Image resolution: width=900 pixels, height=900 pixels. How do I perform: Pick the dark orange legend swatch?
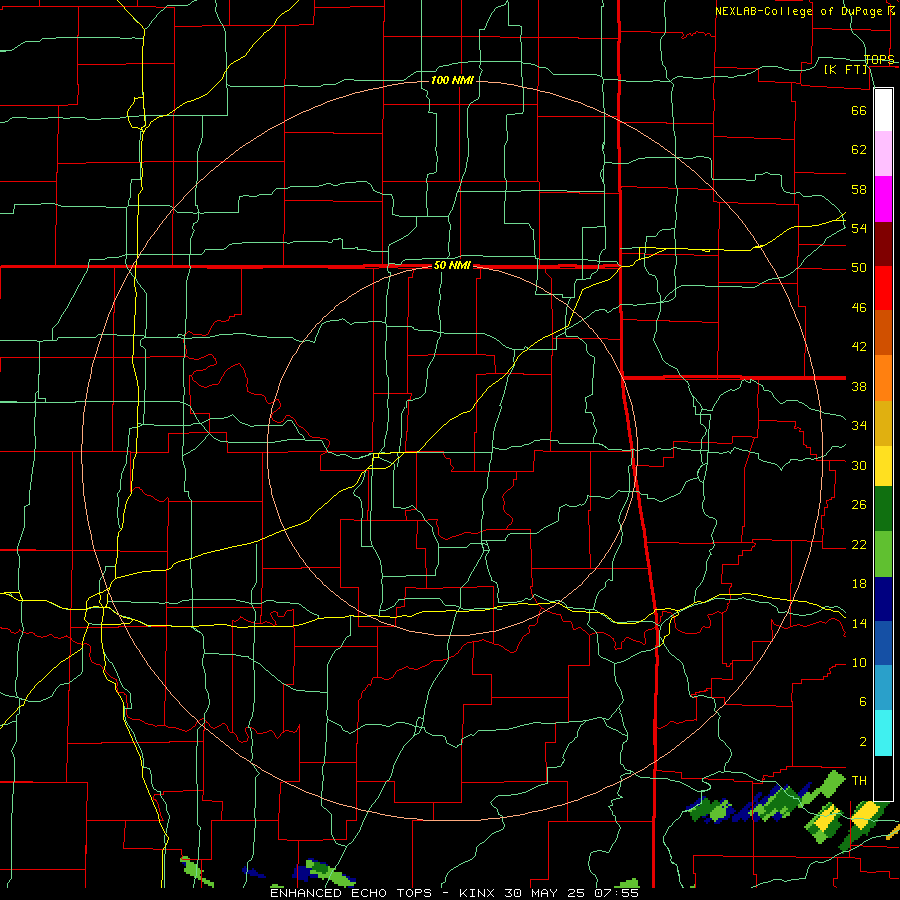(x=883, y=333)
